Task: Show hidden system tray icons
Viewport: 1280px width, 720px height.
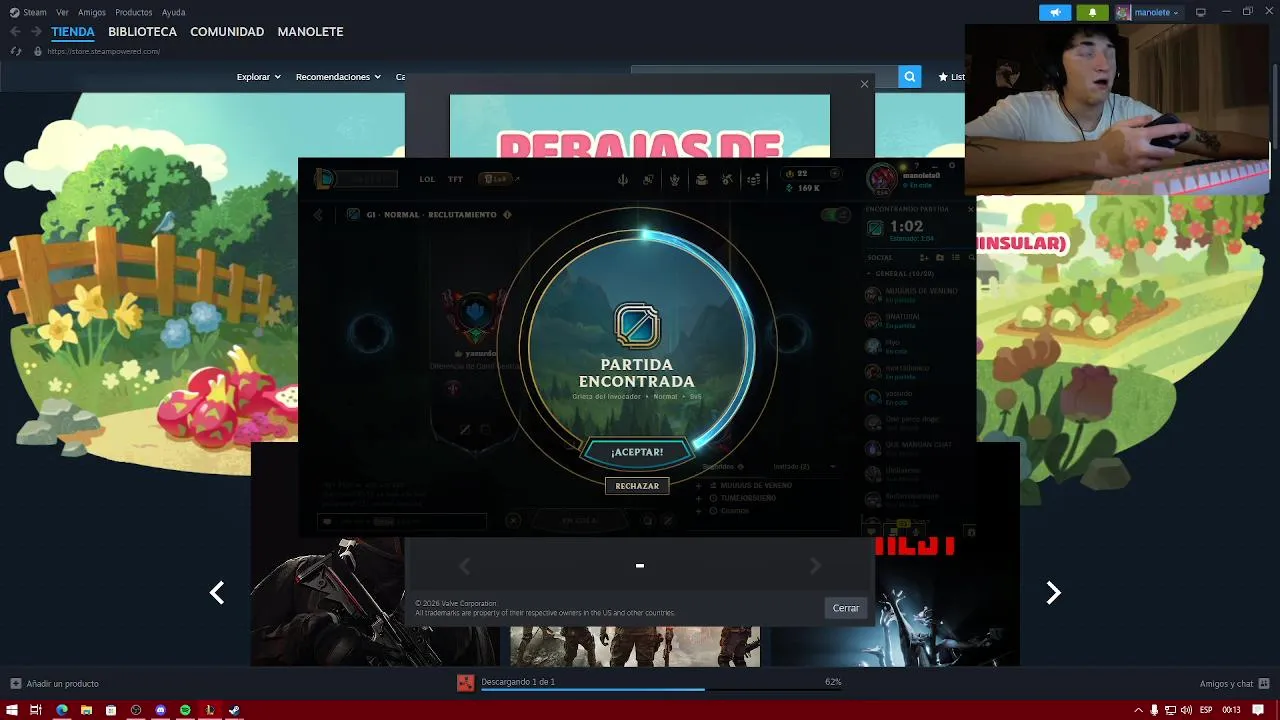Action: tap(1137, 710)
